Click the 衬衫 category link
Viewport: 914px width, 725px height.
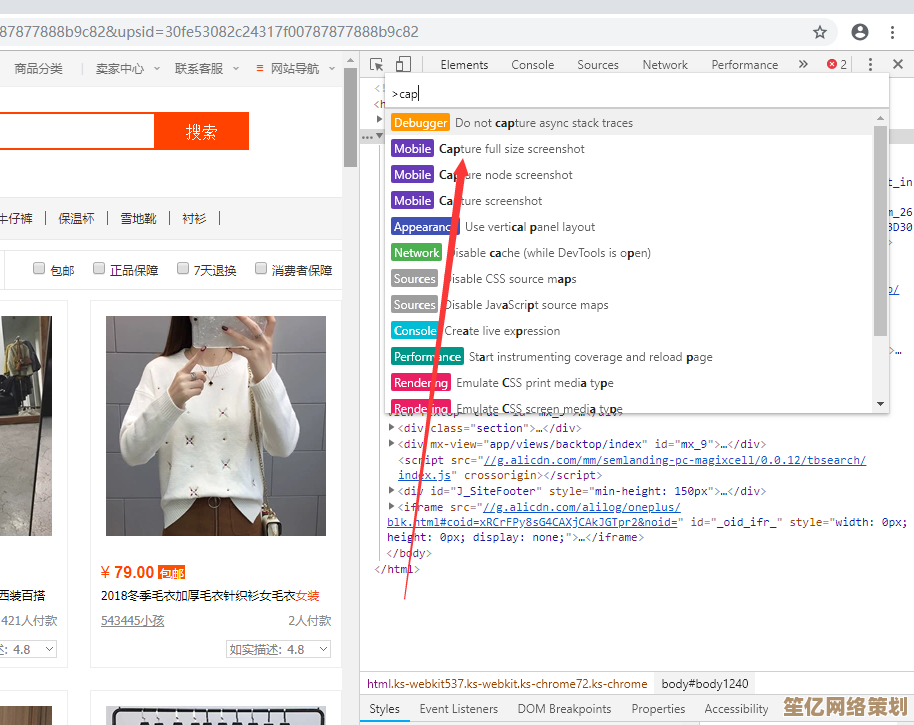(194, 219)
